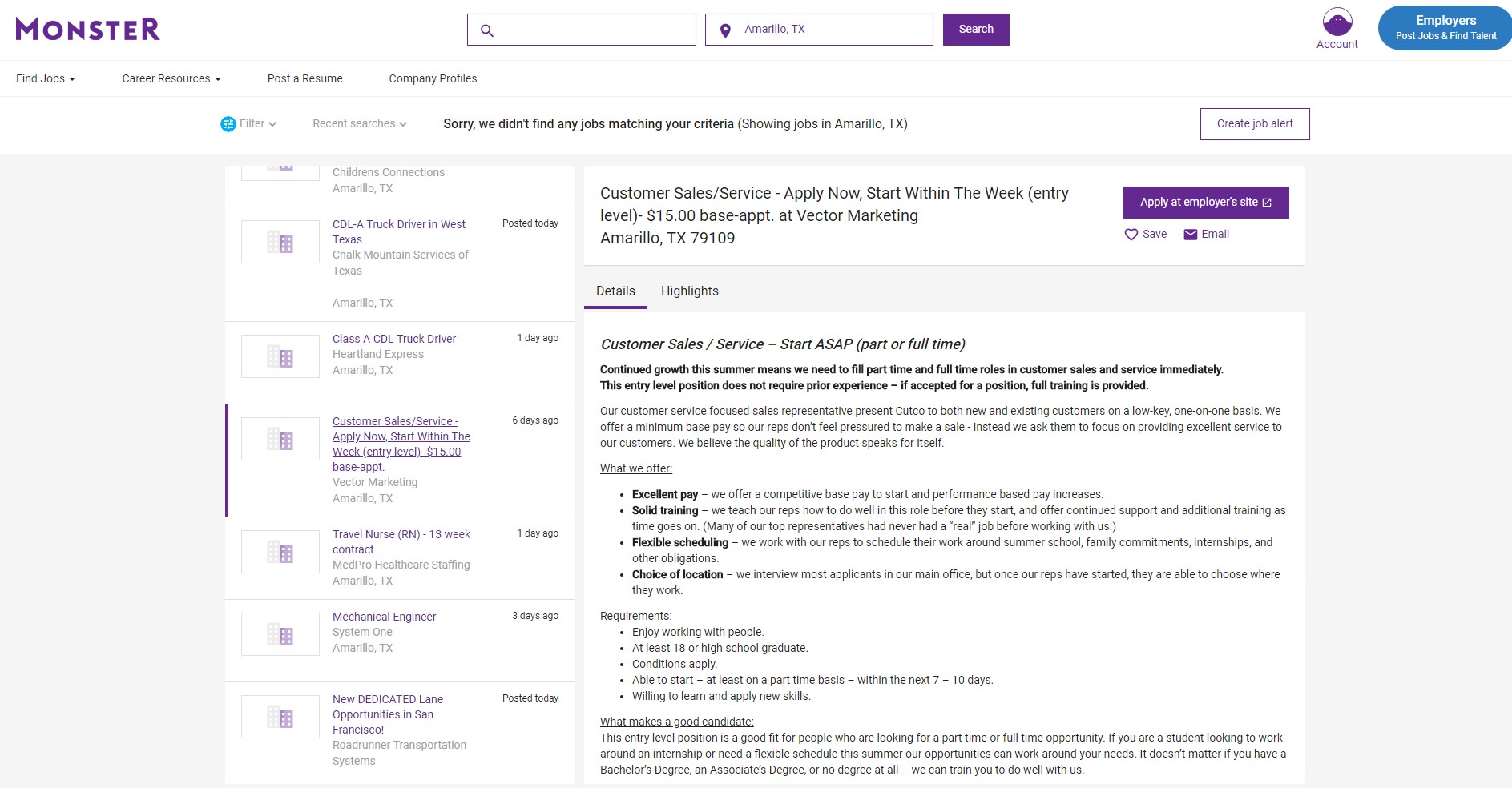Save job with heart icon
This screenshot has height=788, width=1512.
(1131, 235)
